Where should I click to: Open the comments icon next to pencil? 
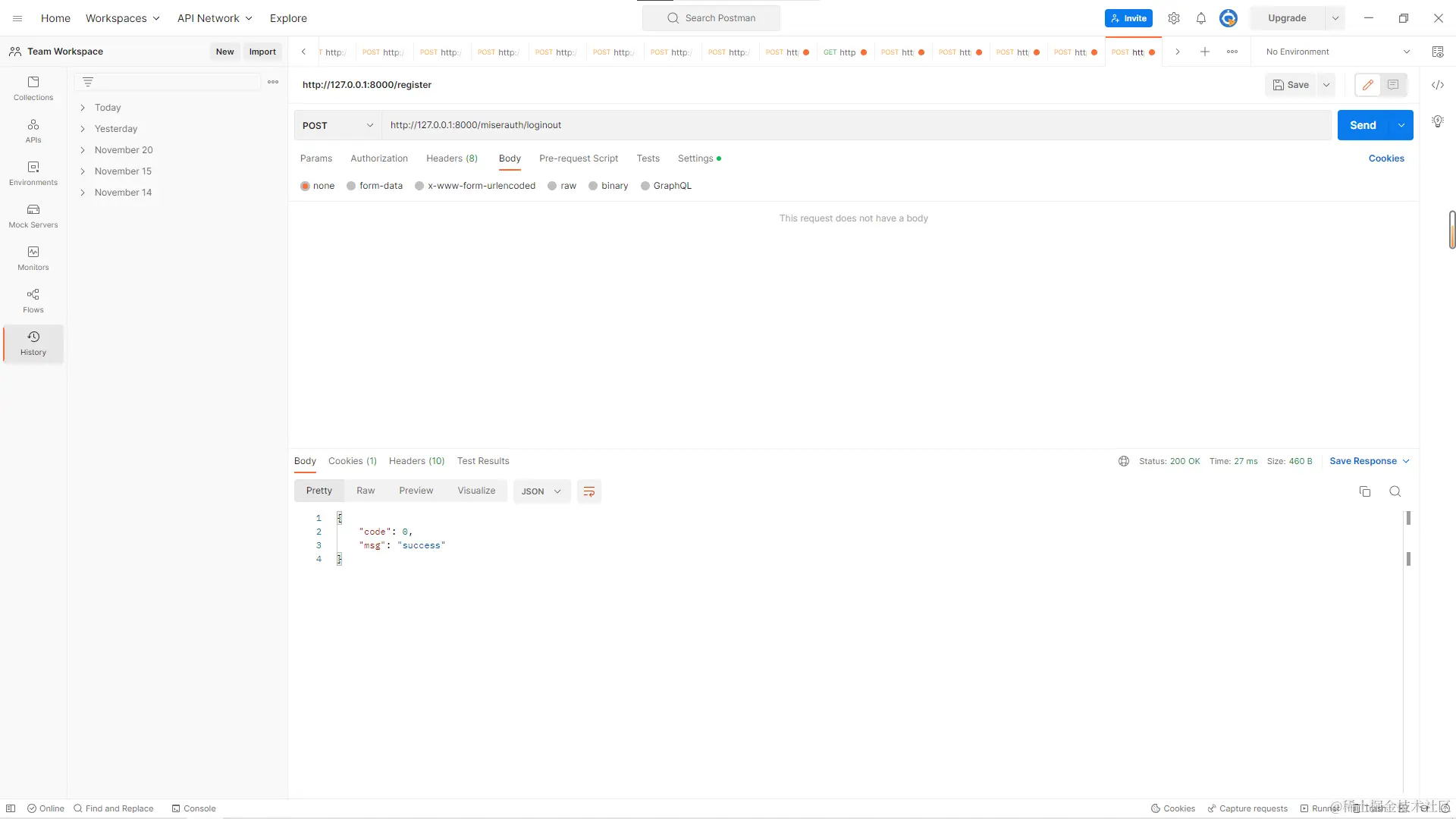coord(1393,85)
